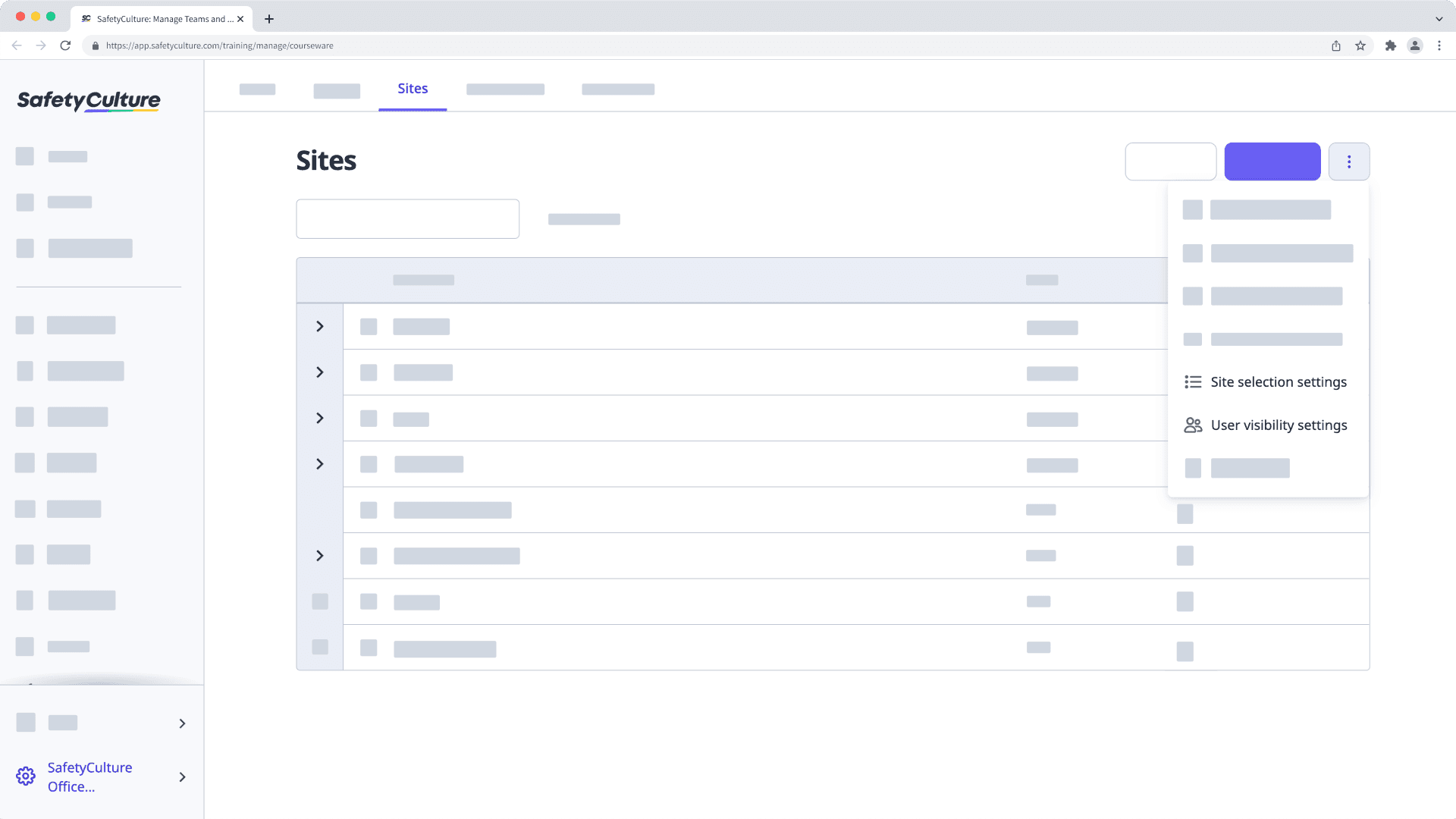Click the search field above the sites table

407,218
